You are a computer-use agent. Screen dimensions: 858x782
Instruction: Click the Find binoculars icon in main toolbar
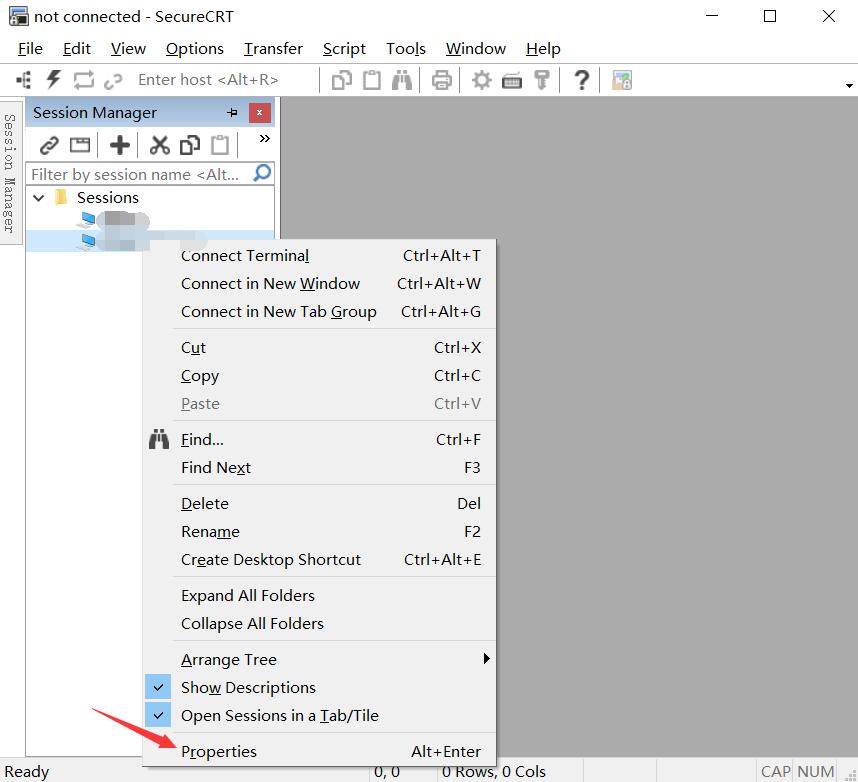402,80
